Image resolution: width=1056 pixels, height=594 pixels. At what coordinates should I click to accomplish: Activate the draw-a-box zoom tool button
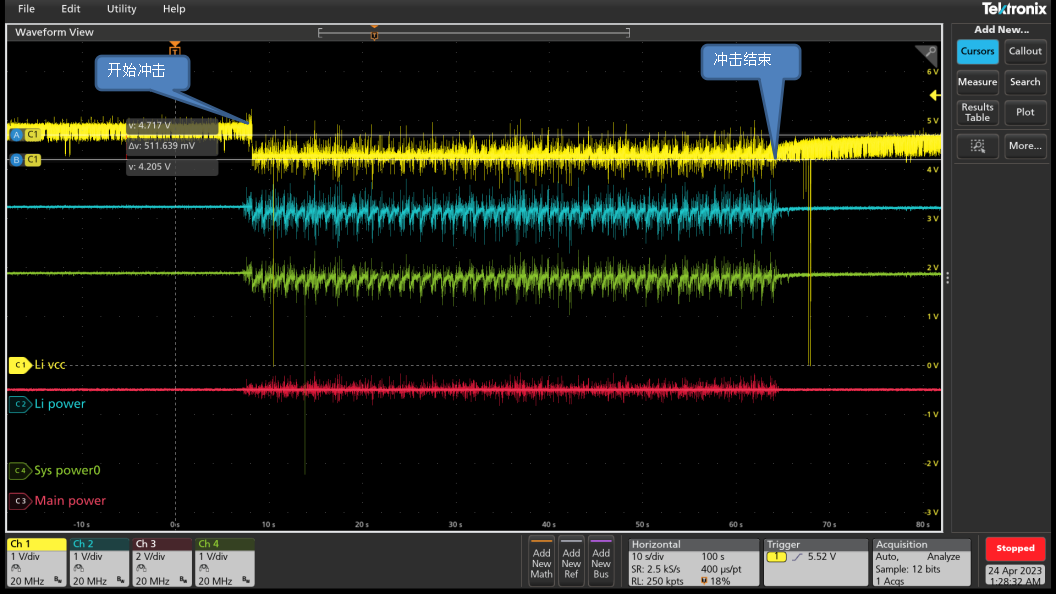(977, 146)
